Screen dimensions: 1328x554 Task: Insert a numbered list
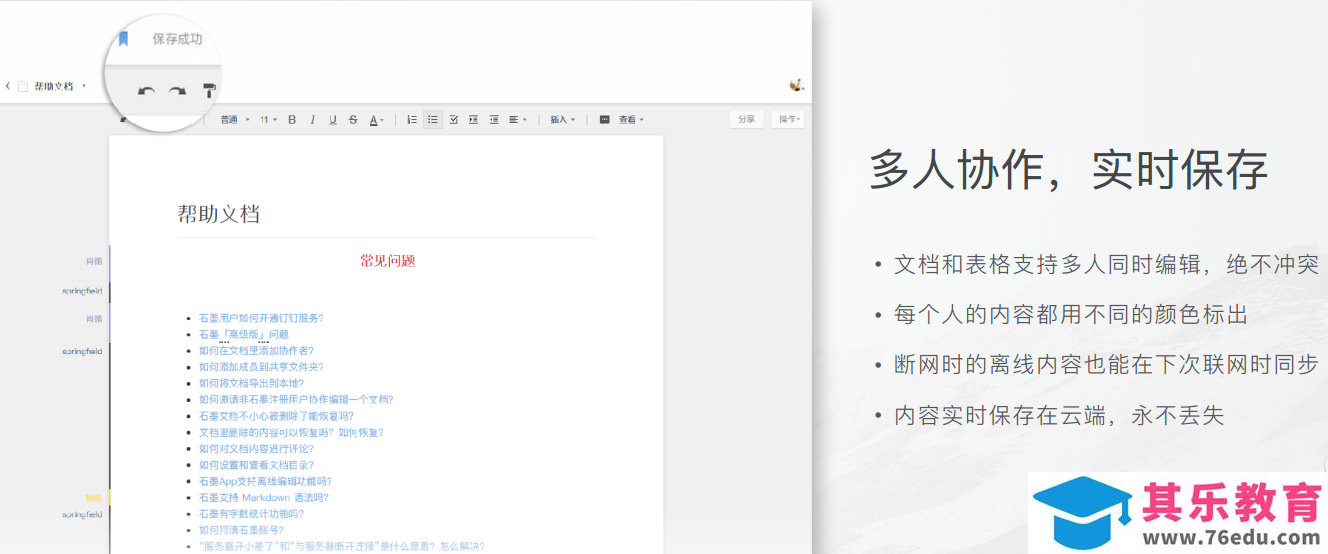point(412,120)
